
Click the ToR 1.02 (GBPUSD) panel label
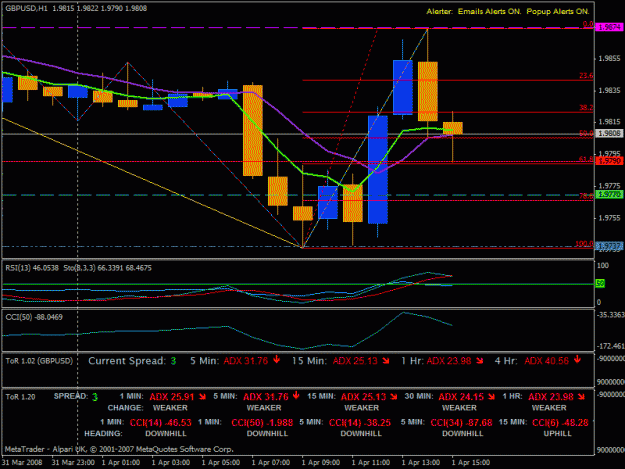click(39, 361)
